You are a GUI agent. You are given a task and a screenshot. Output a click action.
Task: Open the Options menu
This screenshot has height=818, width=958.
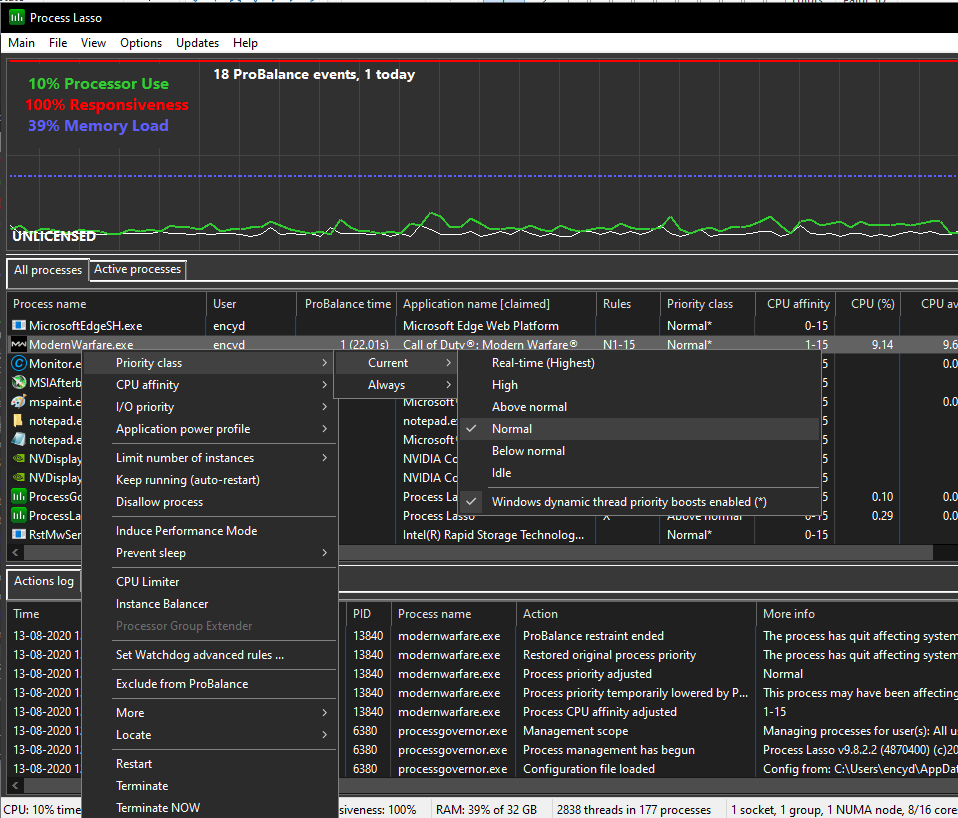point(141,43)
